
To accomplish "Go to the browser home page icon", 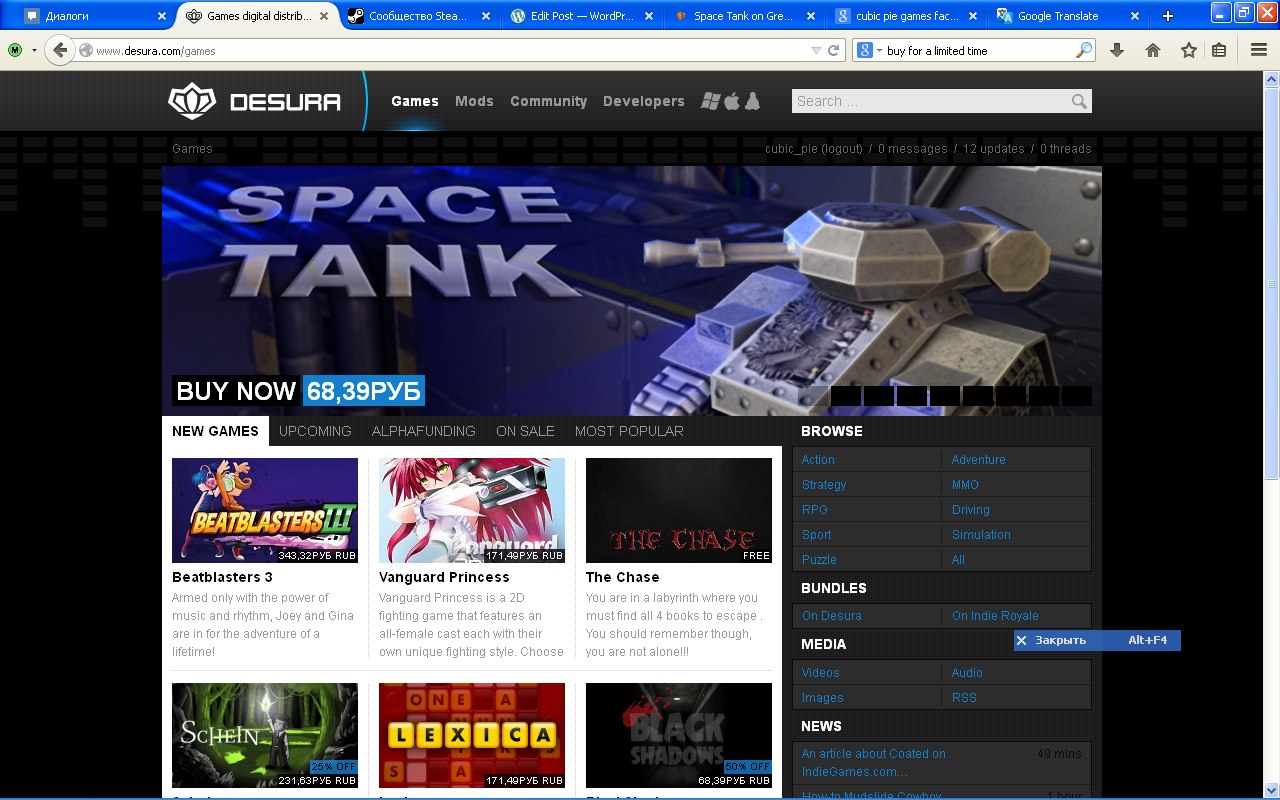I will tap(1153, 50).
